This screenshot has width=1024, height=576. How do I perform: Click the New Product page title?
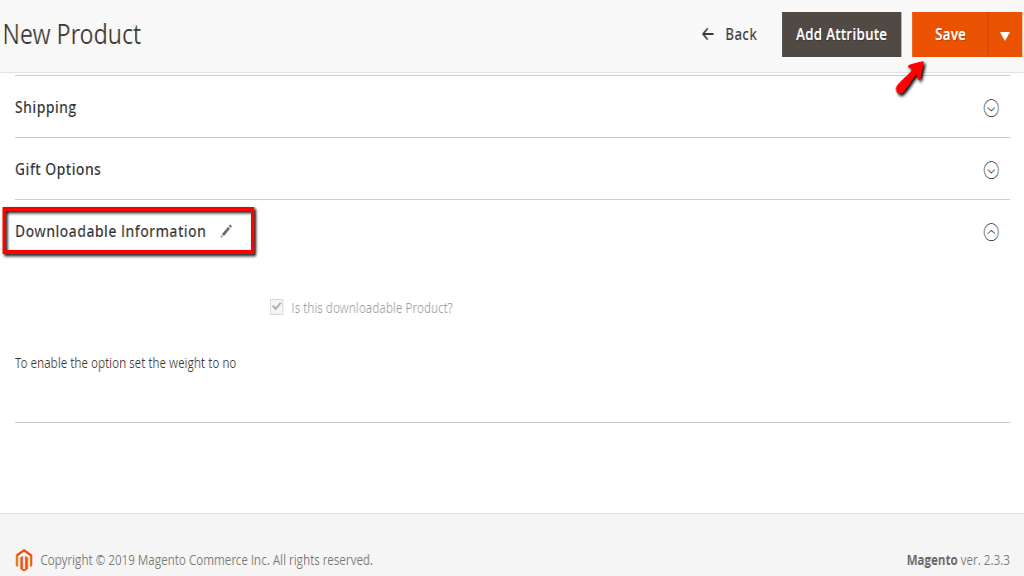72,35
